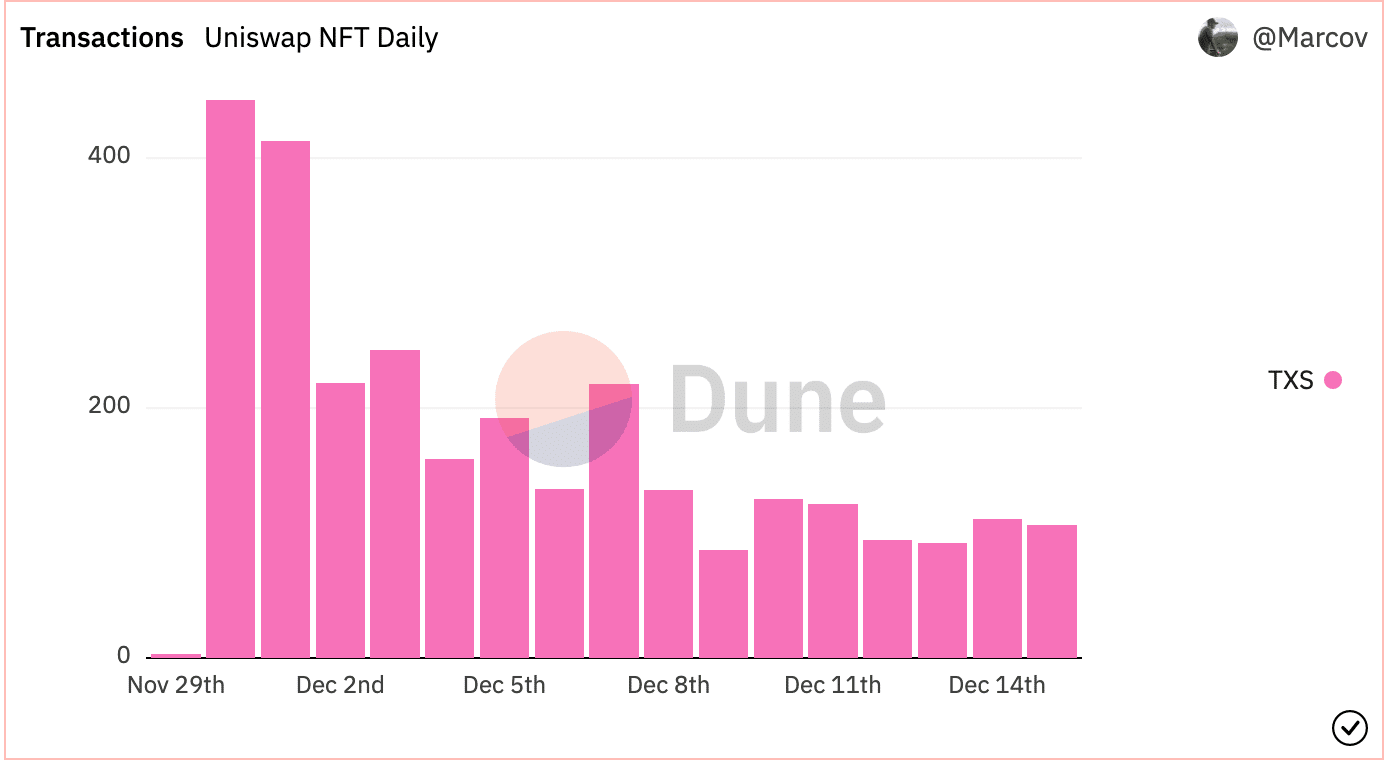Open the @Marcov author link
The height and width of the screenshot is (772, 1386).
coord(1311,38)
